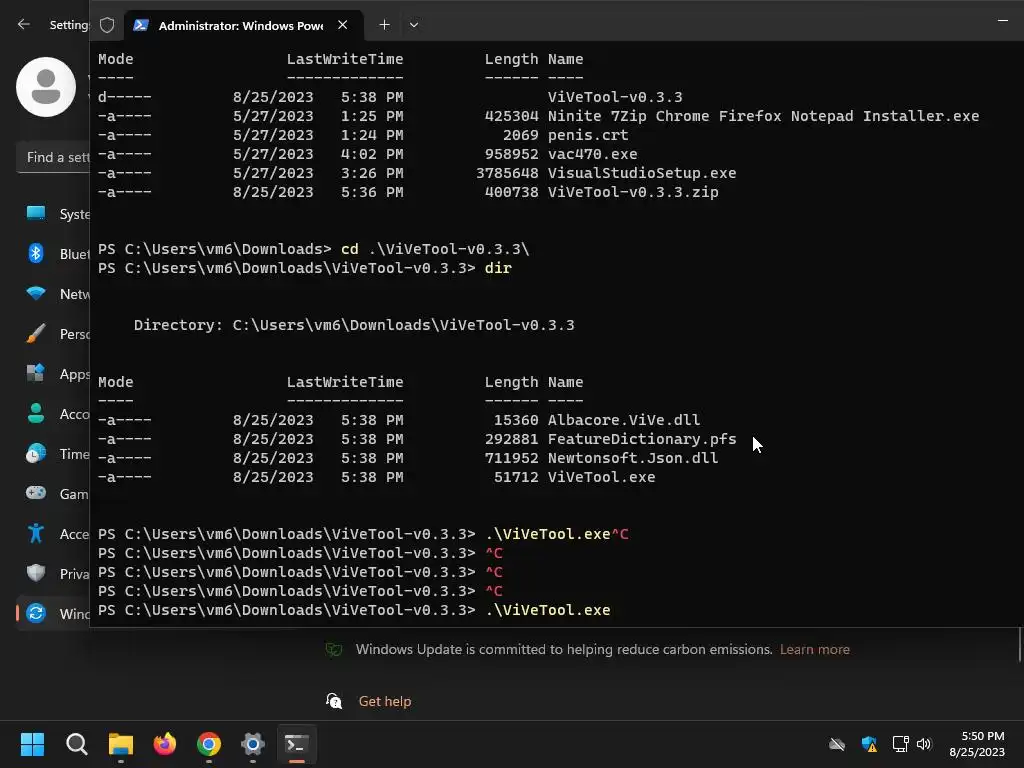
Task: Open the Windows Start menu
Action: click(x=32, y=744)
